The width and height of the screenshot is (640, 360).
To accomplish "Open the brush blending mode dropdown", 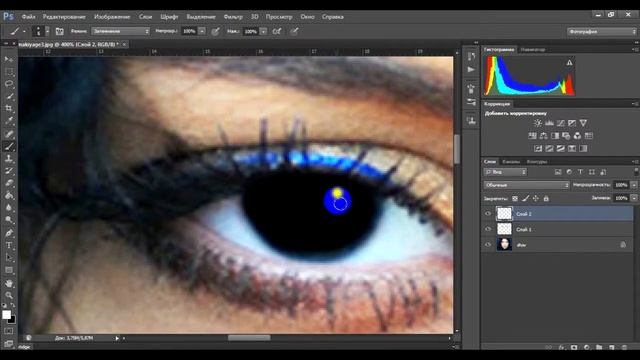I will coord(120,31).
